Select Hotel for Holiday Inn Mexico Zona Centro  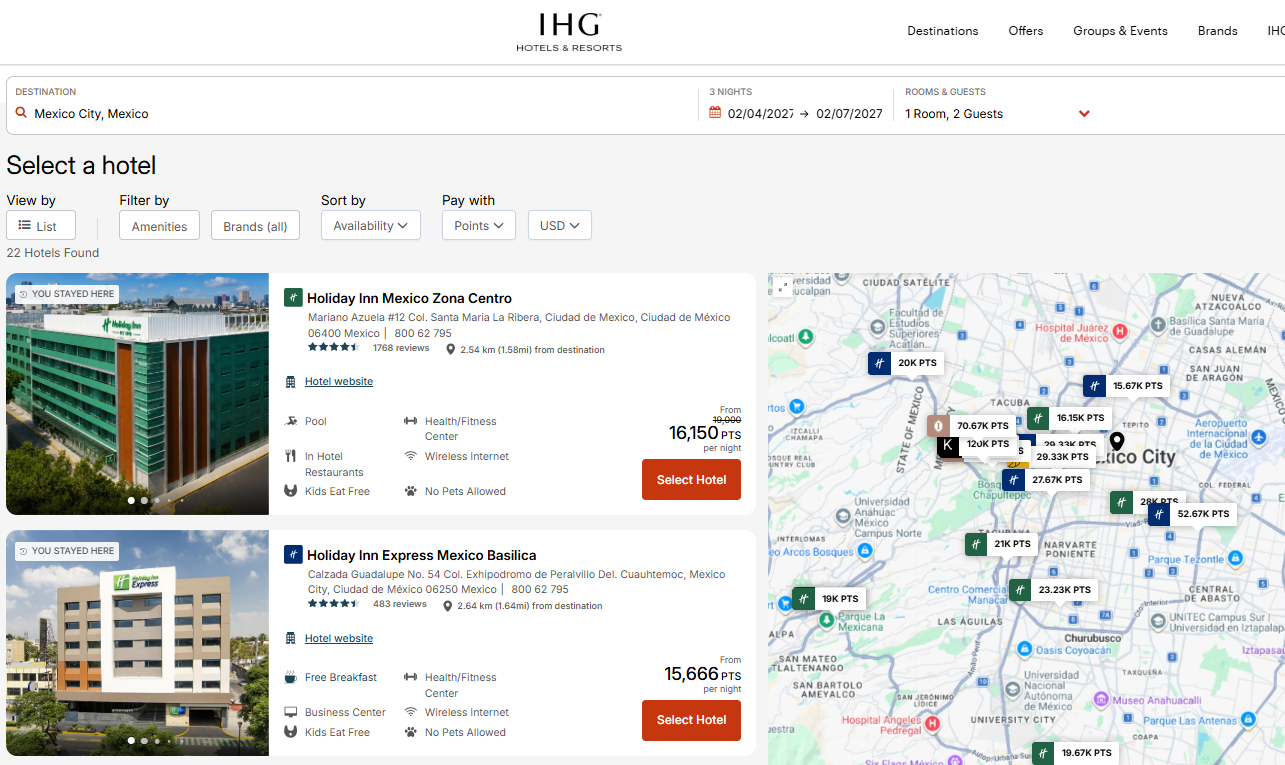pos(692,480)
